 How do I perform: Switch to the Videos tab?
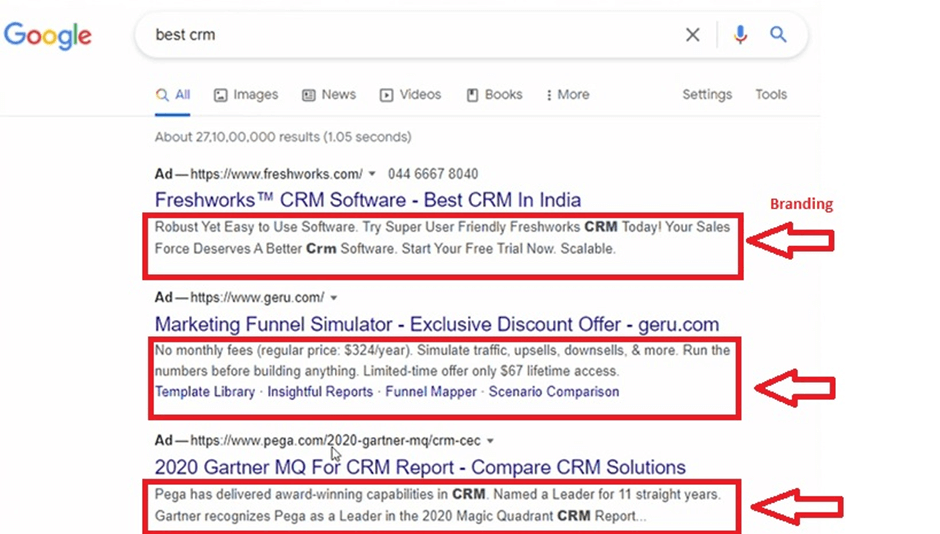tap(411, 95)
